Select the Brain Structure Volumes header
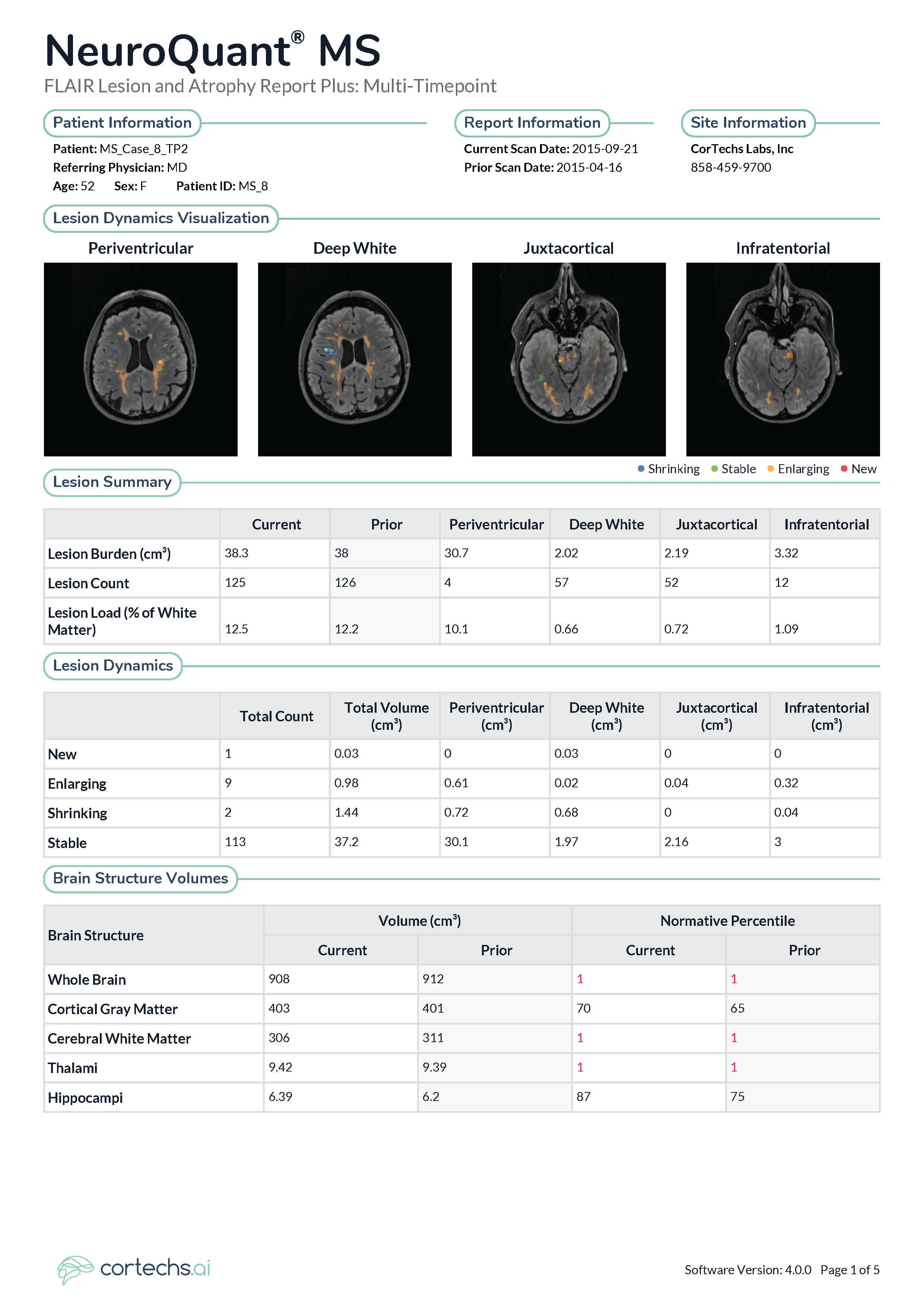Screen dimensions: 924x1307 140,879
